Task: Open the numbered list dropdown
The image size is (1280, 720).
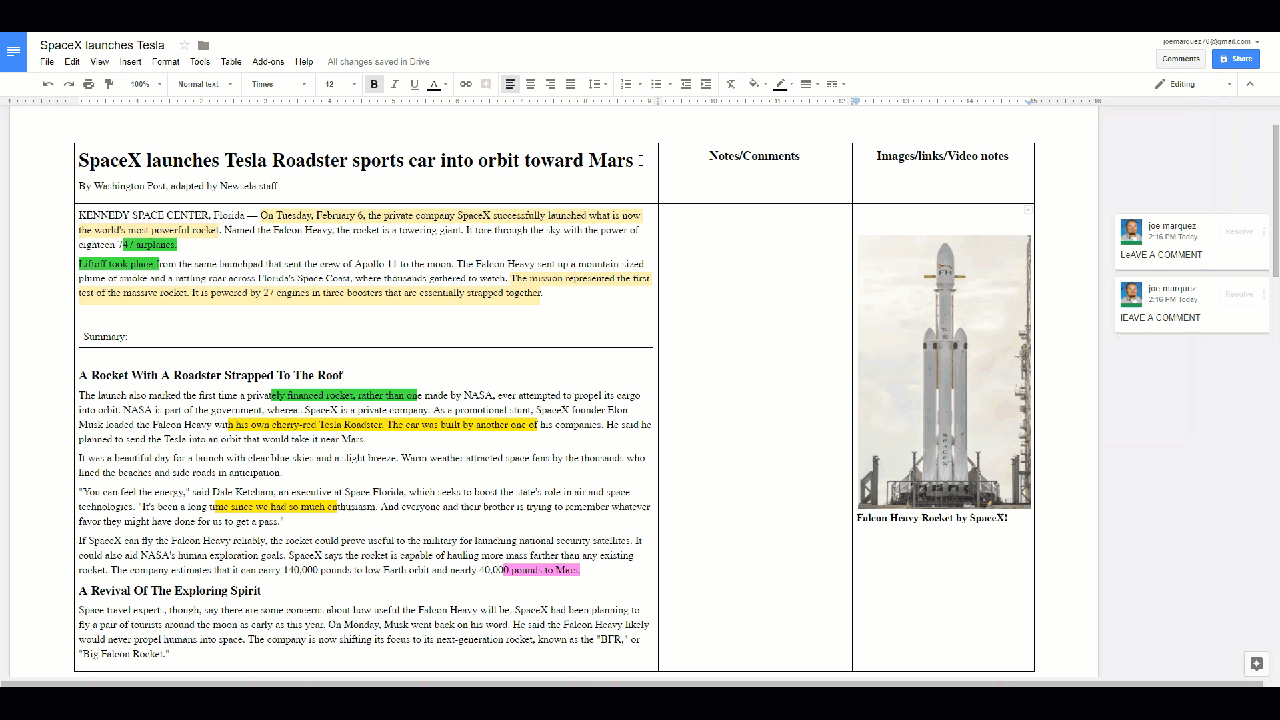Action: (x=629, y=84)
